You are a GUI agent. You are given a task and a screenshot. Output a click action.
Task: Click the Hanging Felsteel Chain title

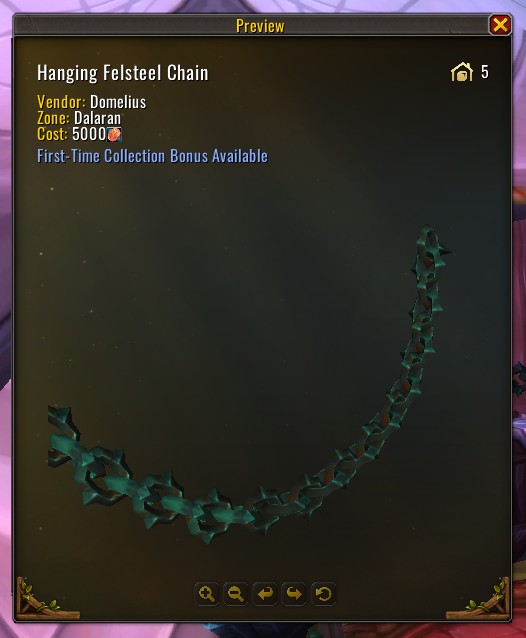click(122, 73)
